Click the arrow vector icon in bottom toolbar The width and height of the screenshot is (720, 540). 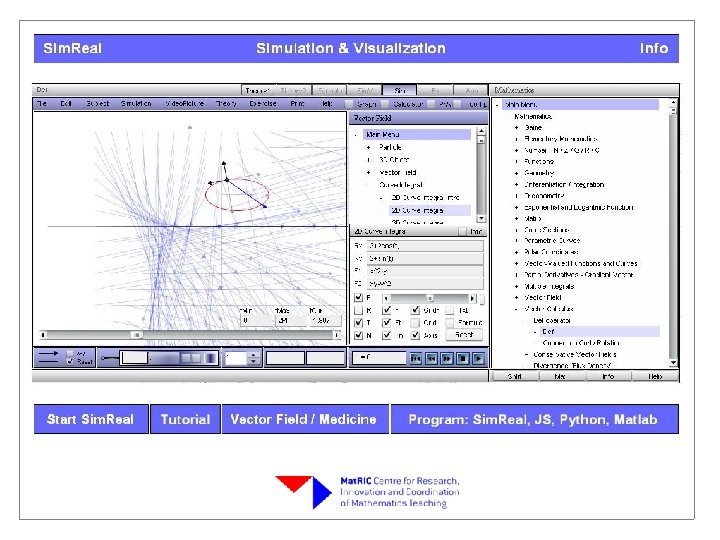[x=49, y=353]
